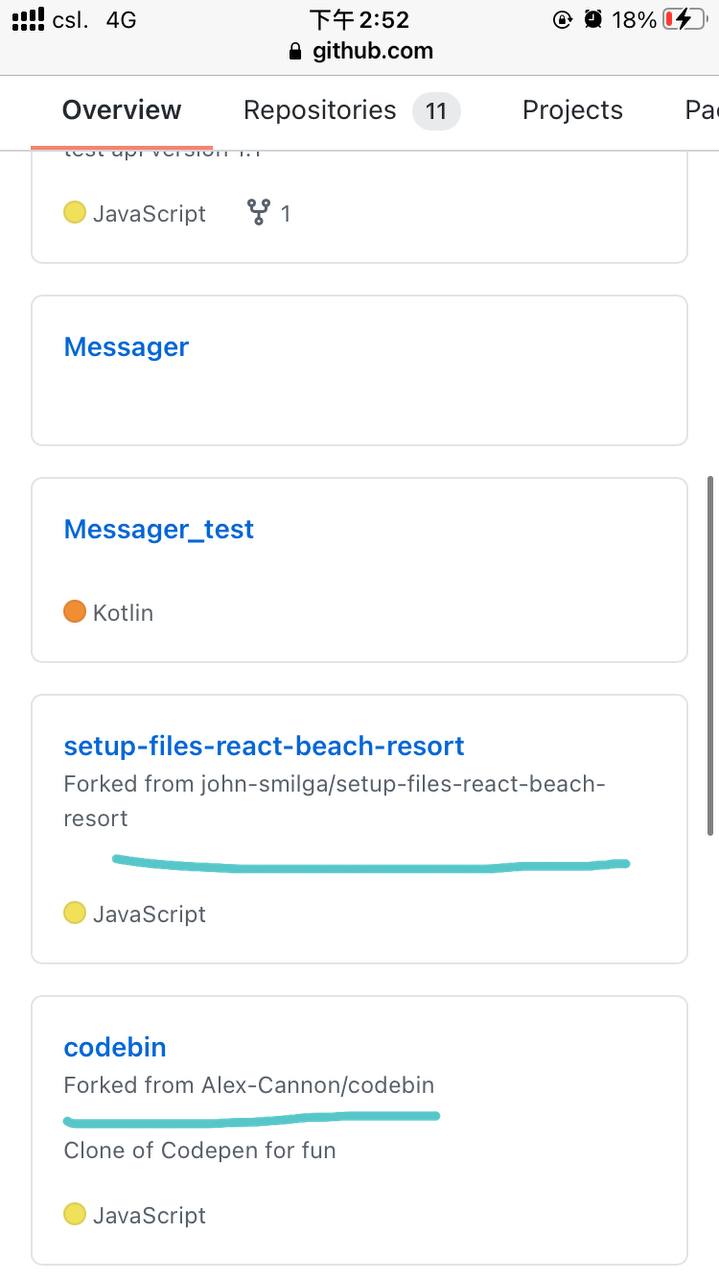The width and height of the screenshot is (719, 1280).
Task: Click the orange Kotlin language dot
Action: 75,611
